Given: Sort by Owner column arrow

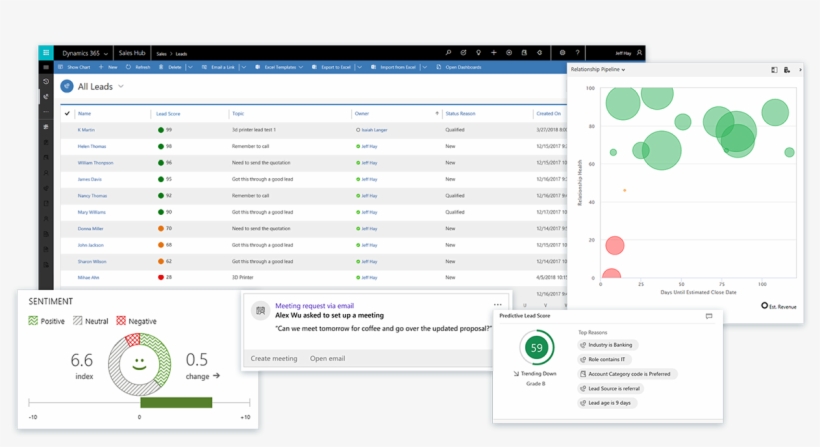Looking at the screenshot, I should point(437,113).
